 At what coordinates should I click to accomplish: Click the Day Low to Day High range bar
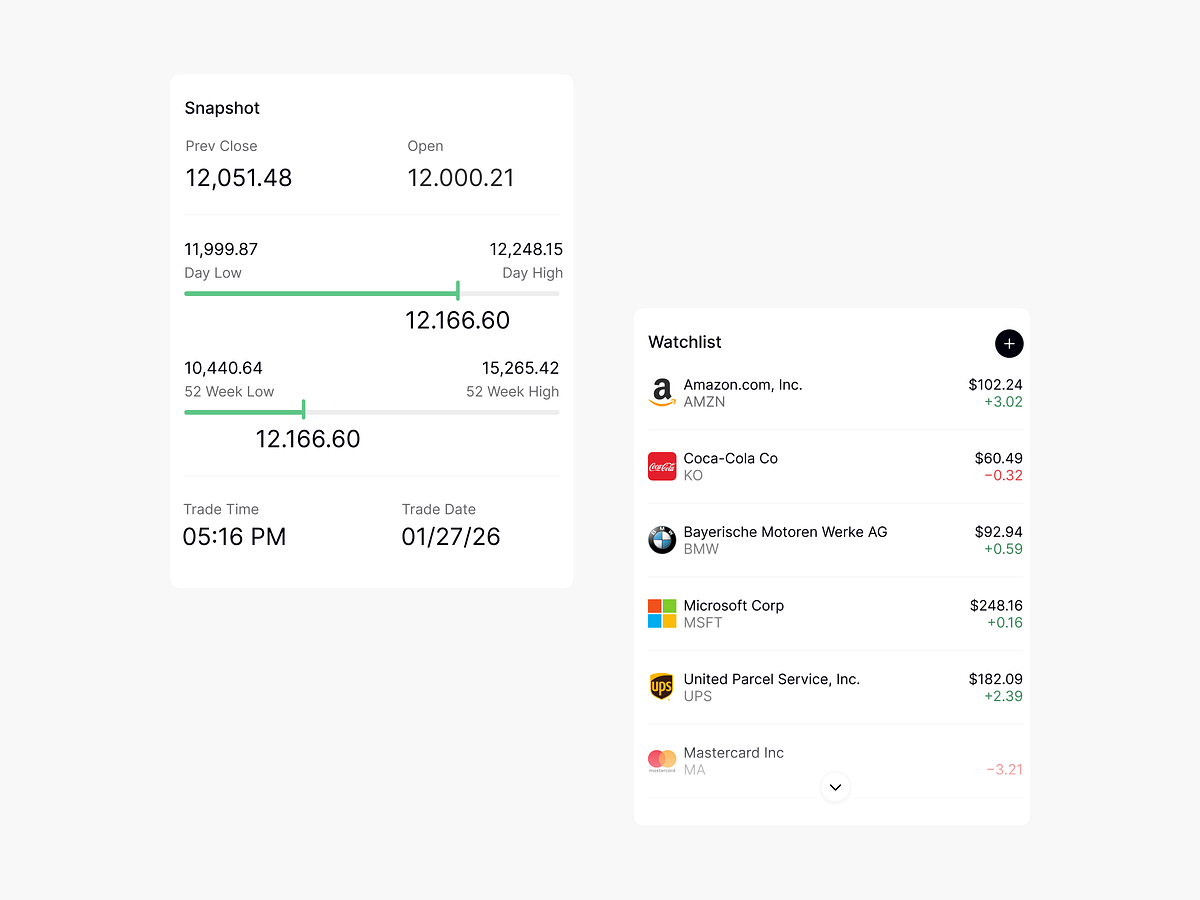coord(372,293)
